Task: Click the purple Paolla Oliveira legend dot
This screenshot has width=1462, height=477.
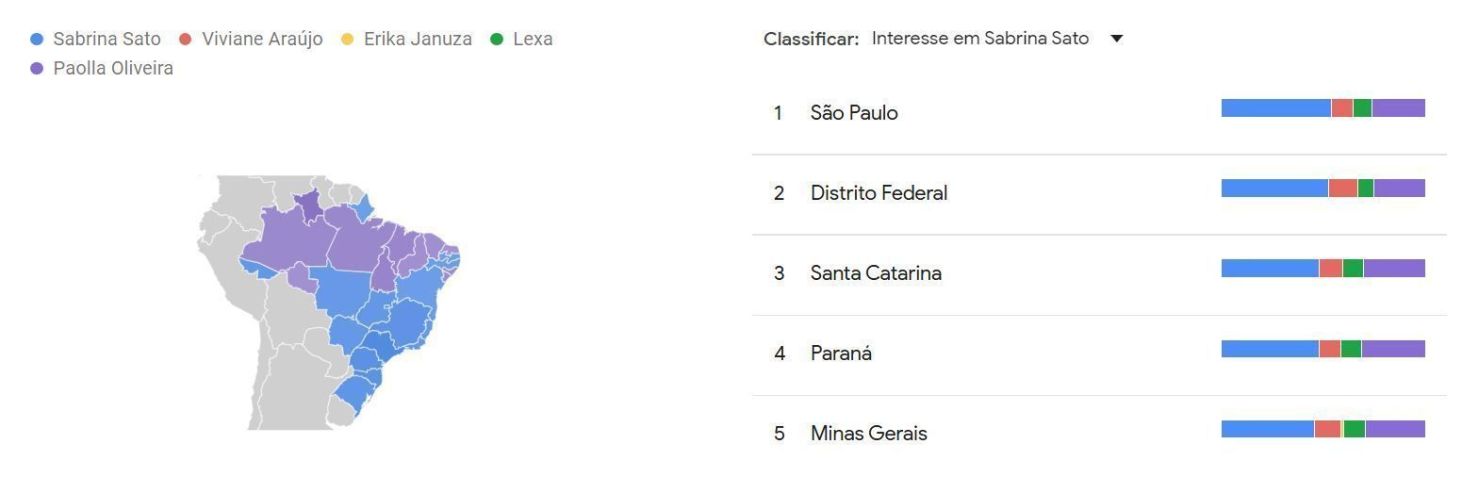Action: [38, 69]
